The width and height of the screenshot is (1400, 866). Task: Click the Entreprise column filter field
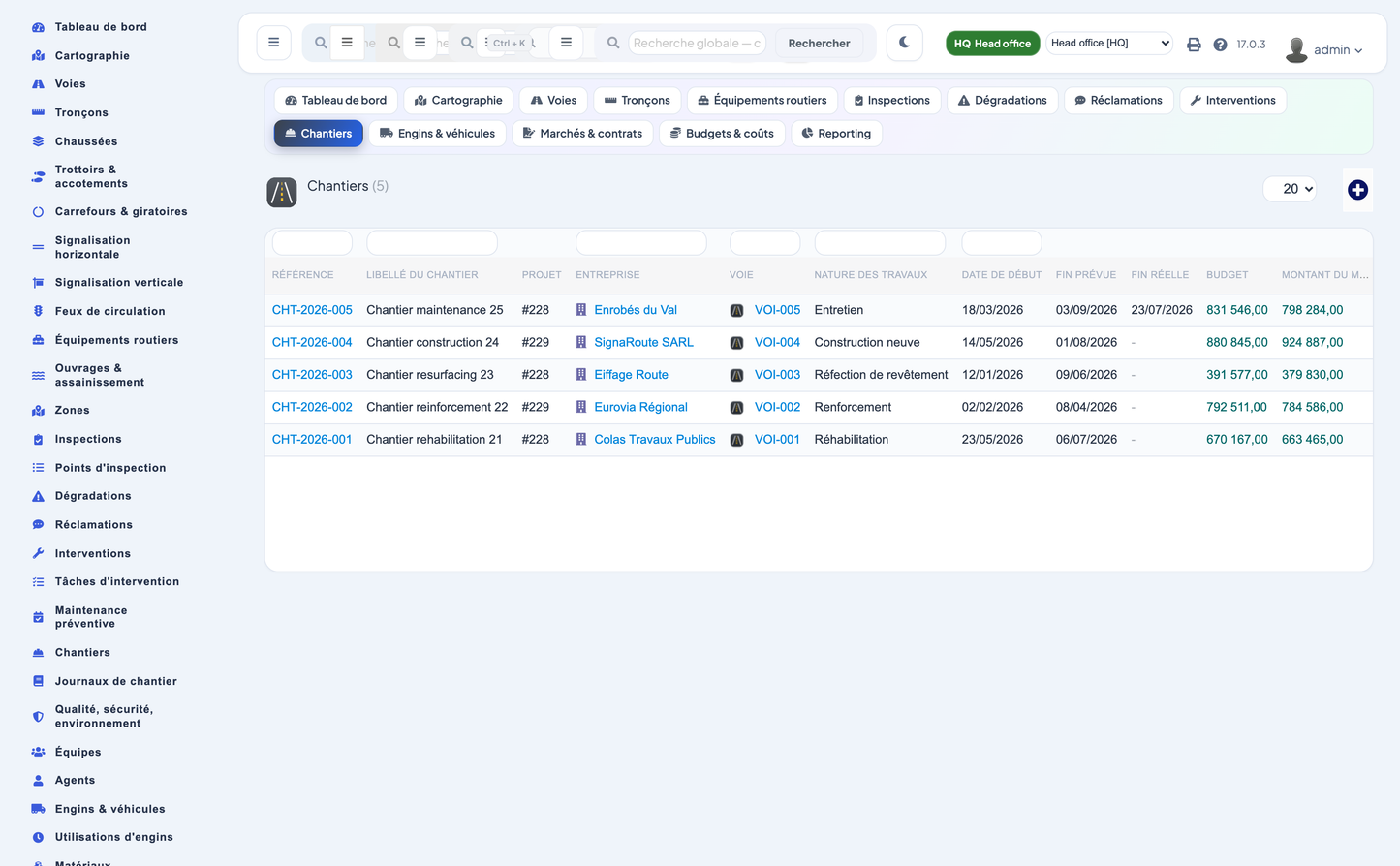pyautogui.click(x=641, y=242)
